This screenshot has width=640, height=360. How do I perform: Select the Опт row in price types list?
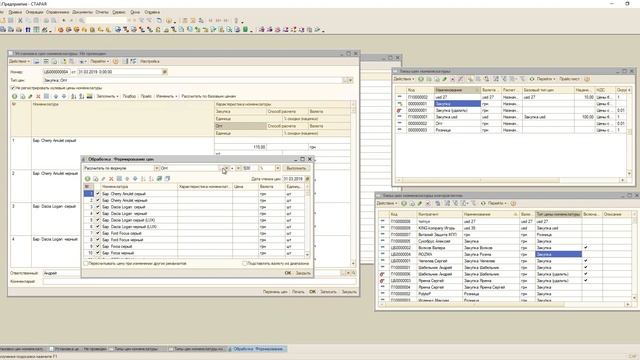512,123
